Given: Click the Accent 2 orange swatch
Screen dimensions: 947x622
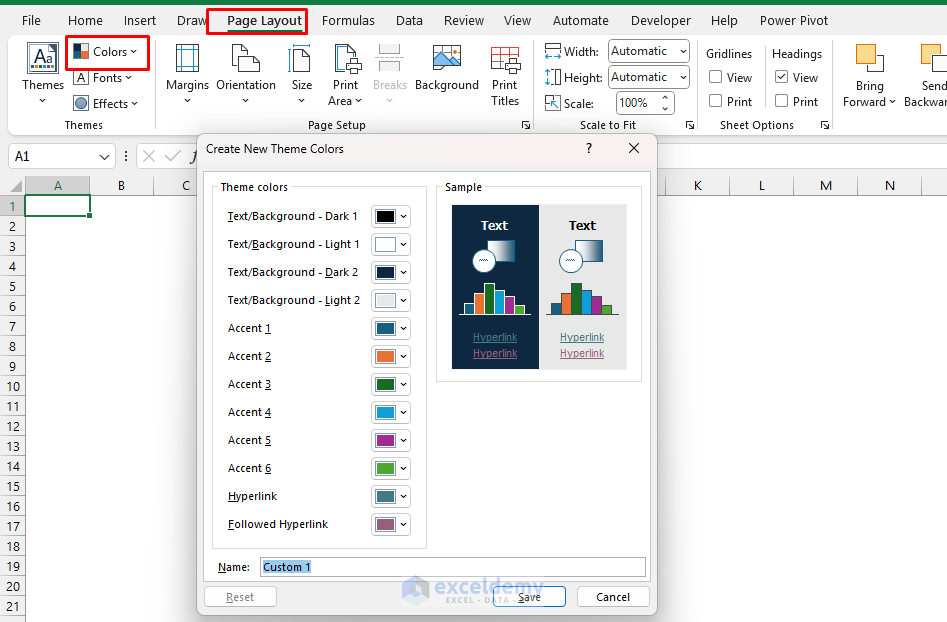Looking at the screenshot, I should (385, 356).
